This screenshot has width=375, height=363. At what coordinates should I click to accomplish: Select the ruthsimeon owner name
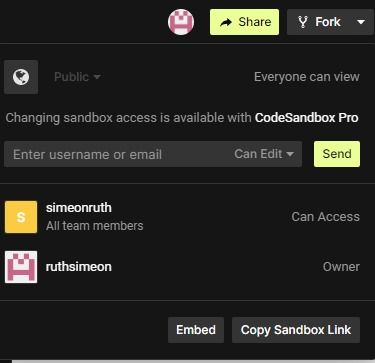pos(79,267)
